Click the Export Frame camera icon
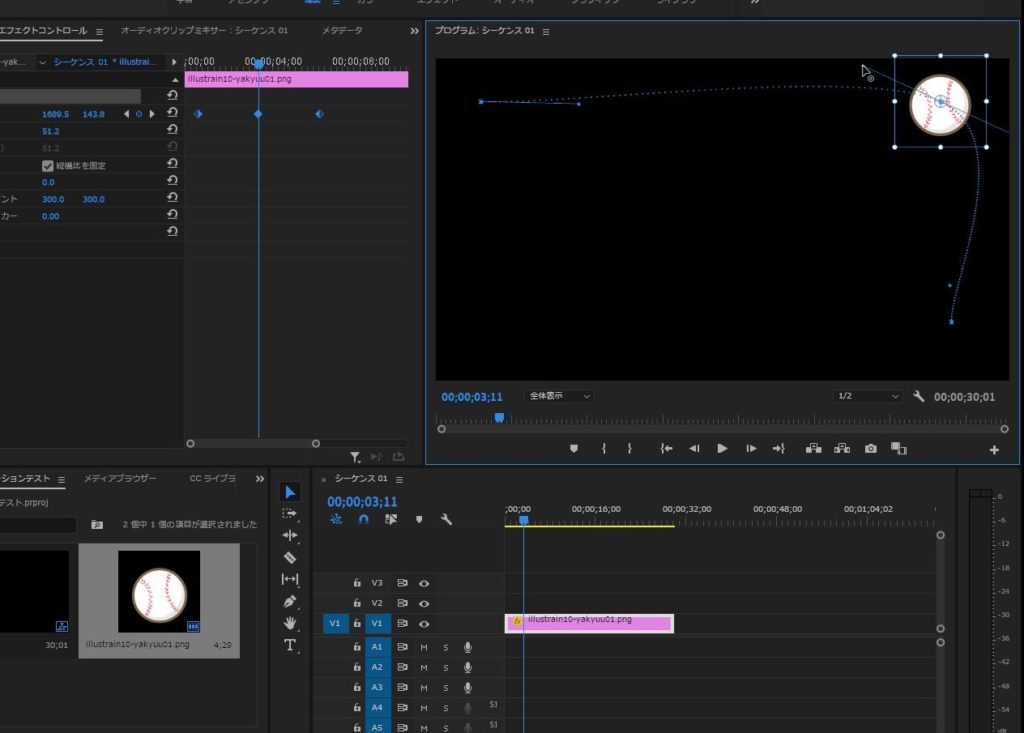The height and width of the screenshot is (733, 1024). tap(871, 449)
